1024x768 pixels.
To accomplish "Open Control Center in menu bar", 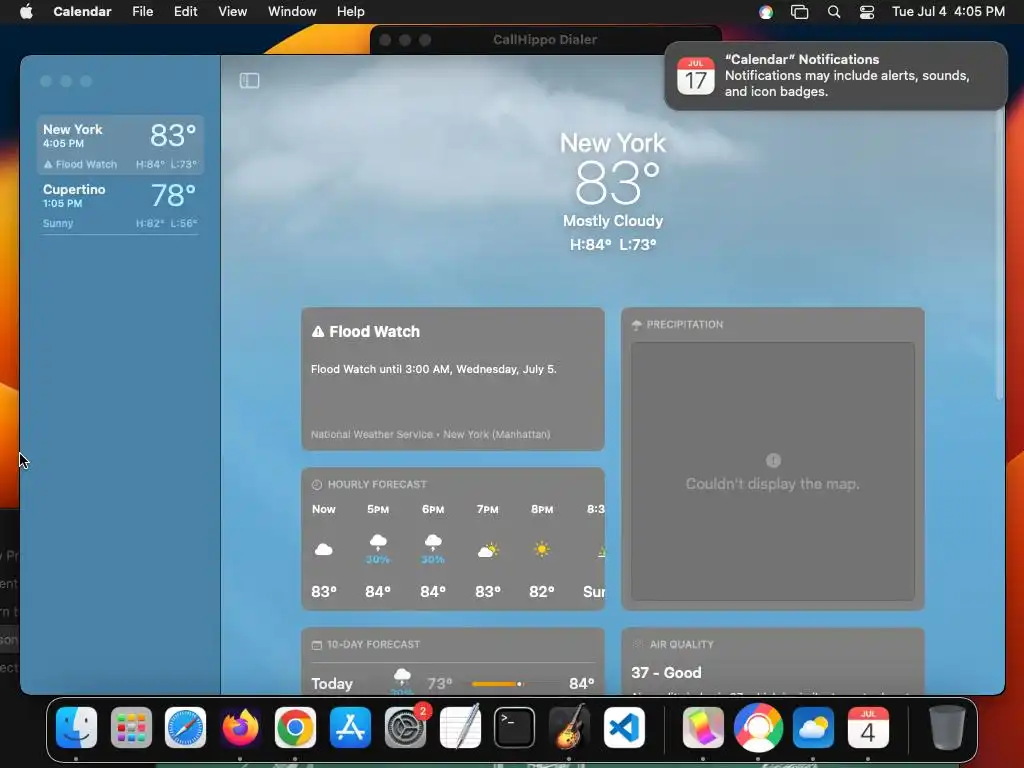I will [867, 12].
